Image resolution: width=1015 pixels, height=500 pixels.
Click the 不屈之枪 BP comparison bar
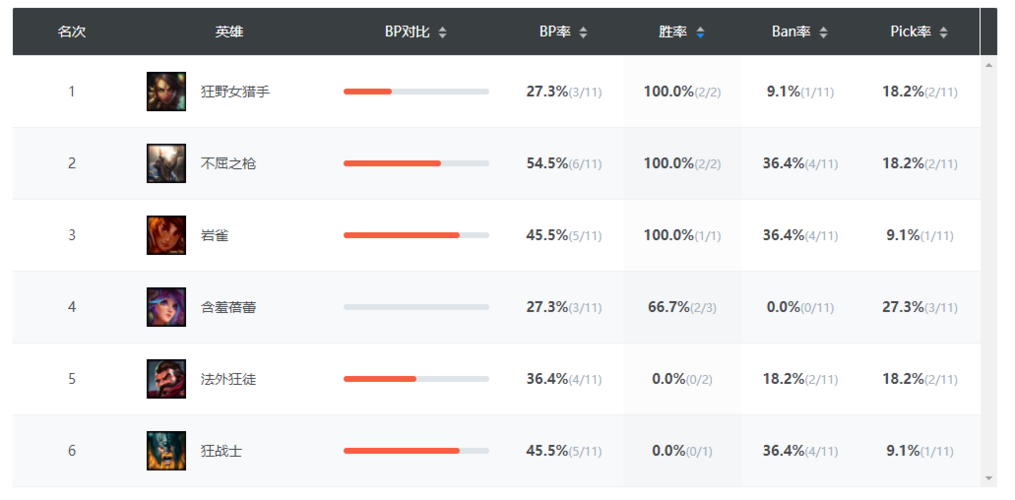coord(416,163)
